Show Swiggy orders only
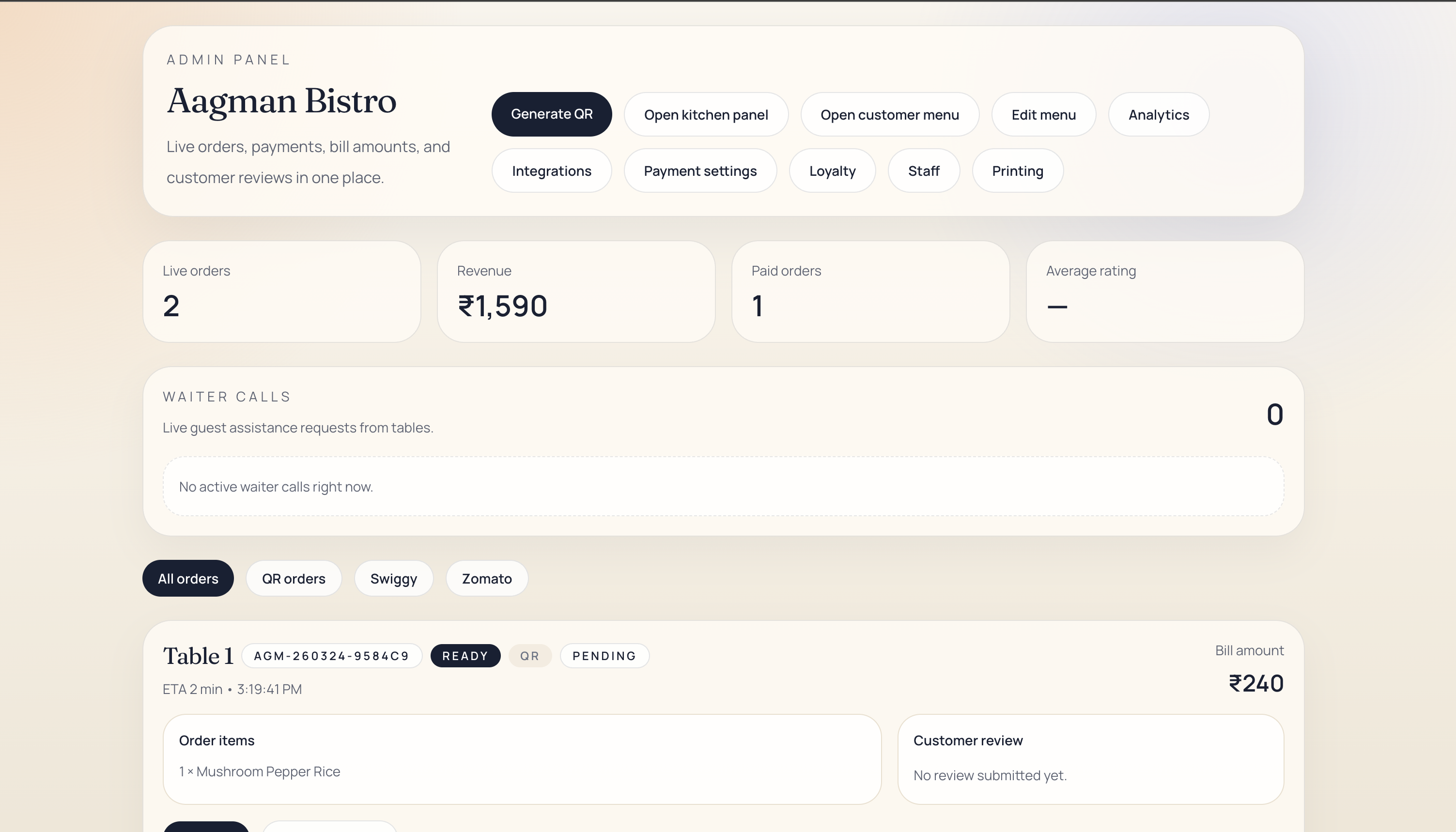 [393, 578]
